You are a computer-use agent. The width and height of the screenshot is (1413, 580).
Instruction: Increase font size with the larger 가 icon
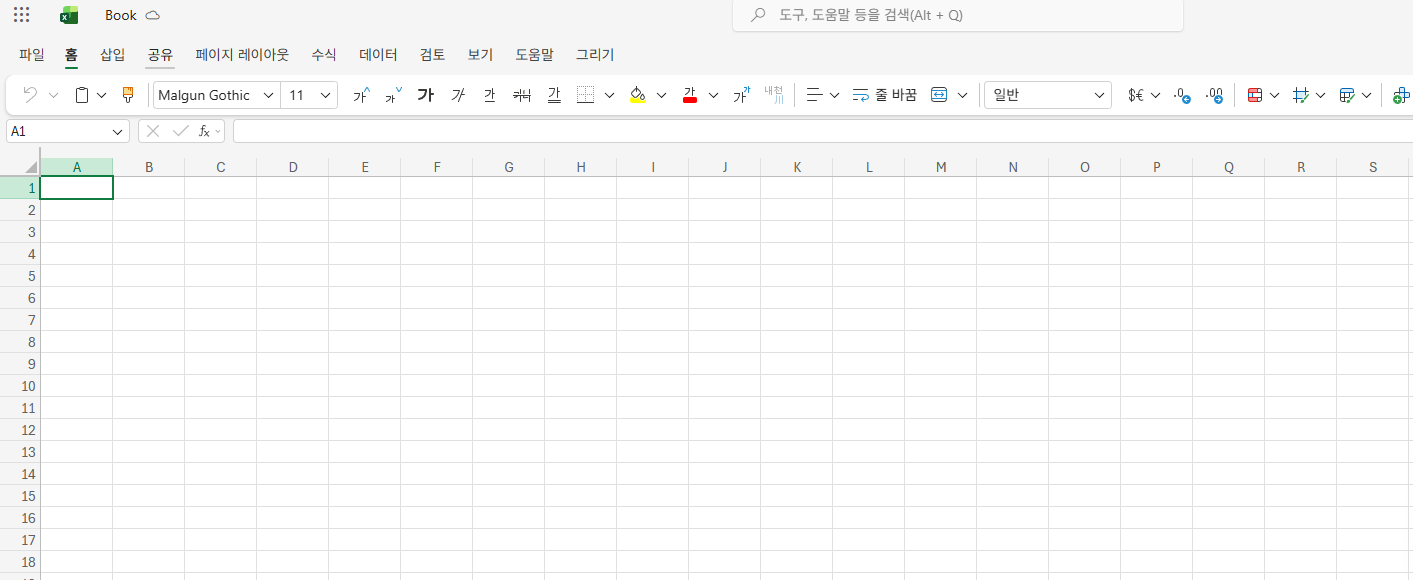(x=361, y=95)
